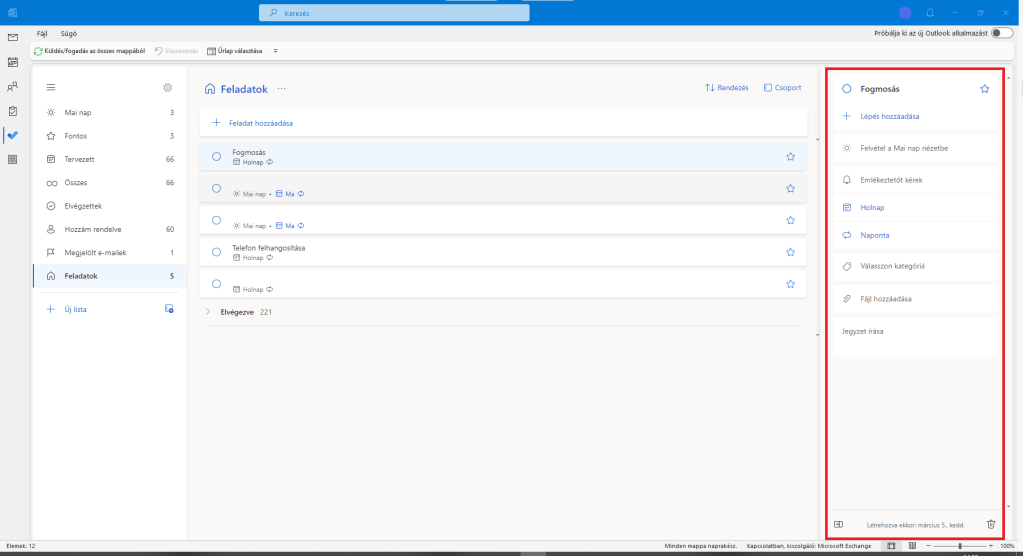The image size is (1023, 556).
Task: Open the Mail icon in left rail
Action: click(x=13, y=37)
